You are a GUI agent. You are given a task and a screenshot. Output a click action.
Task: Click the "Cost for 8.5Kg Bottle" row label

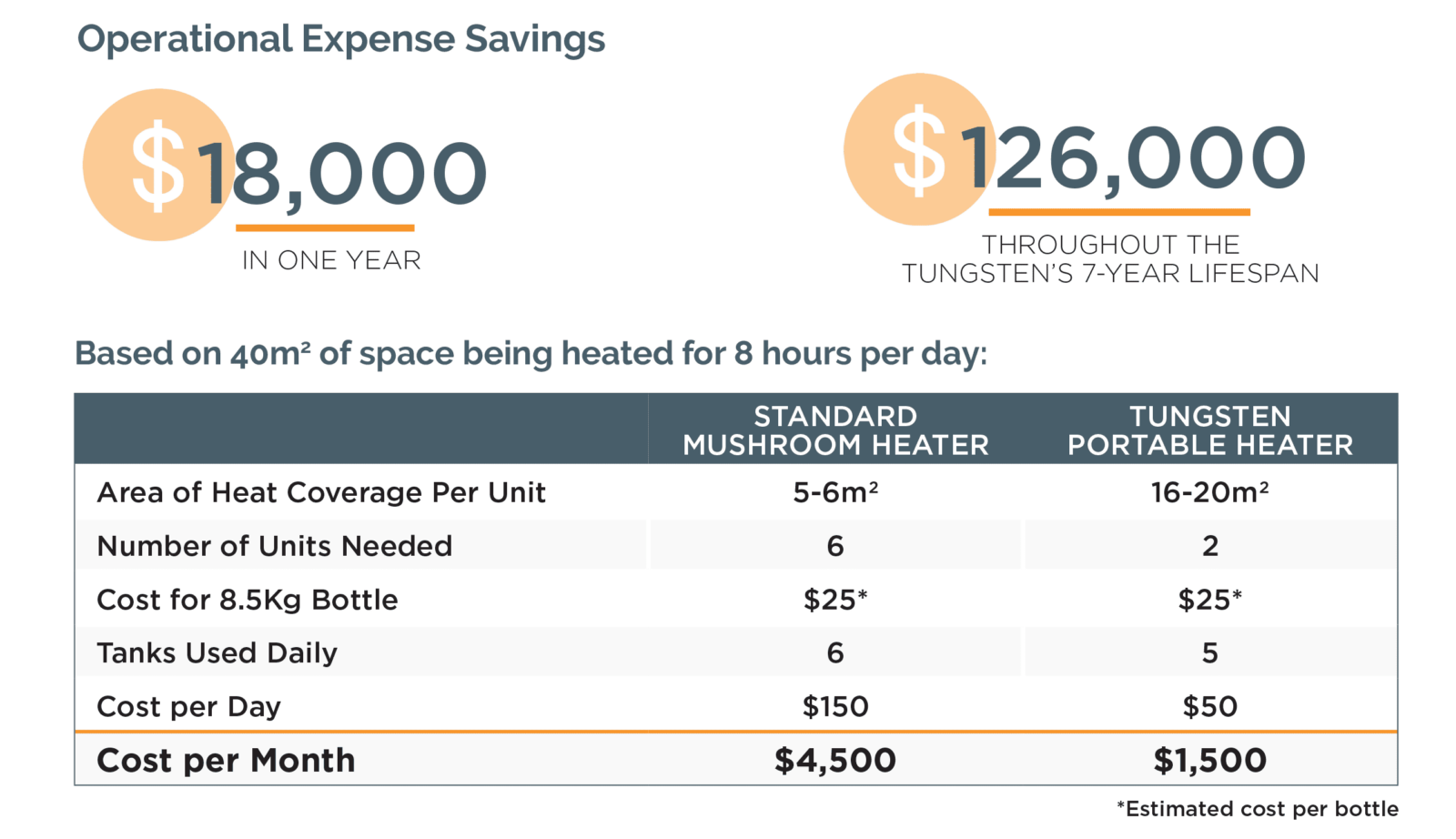(248, 600)
